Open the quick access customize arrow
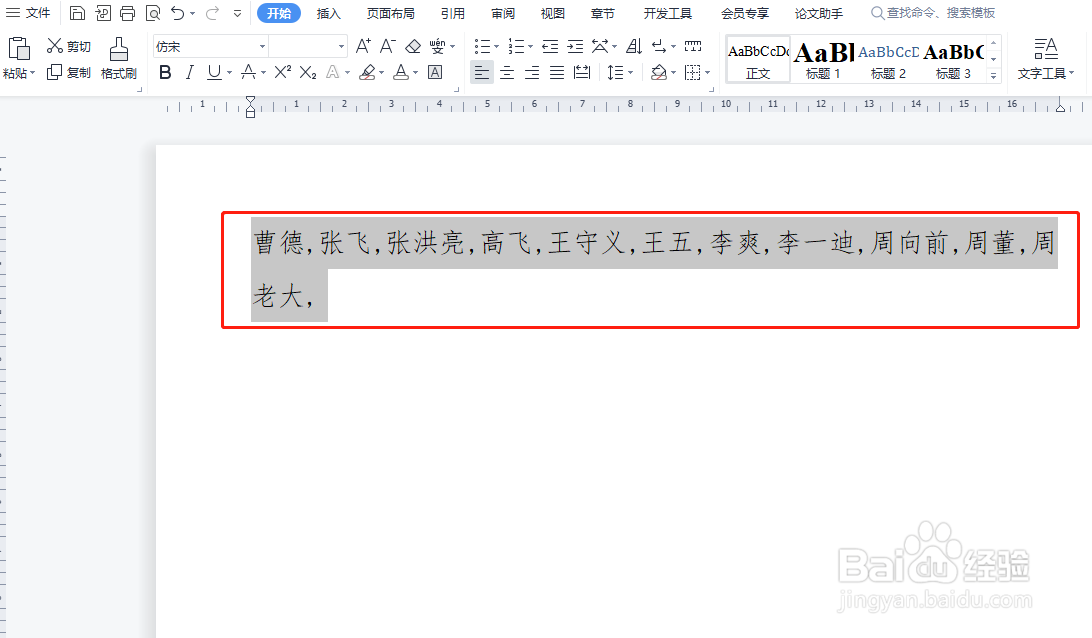 point(237,13)
